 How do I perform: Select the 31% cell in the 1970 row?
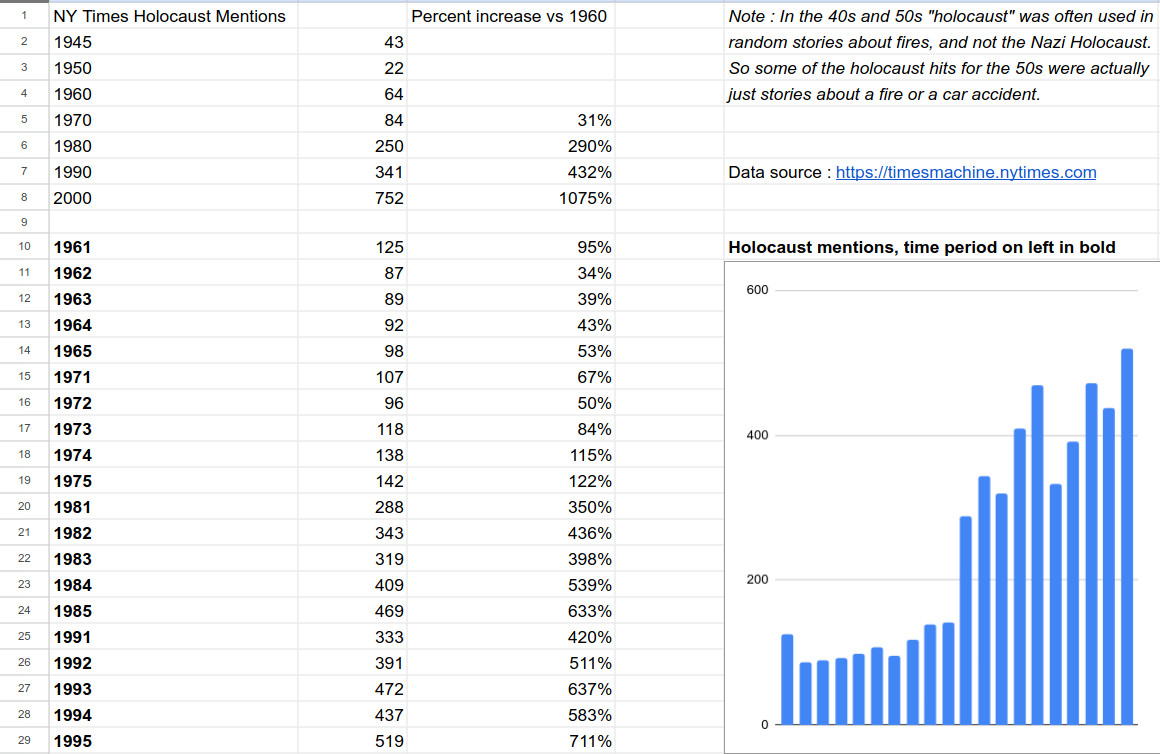511,120
